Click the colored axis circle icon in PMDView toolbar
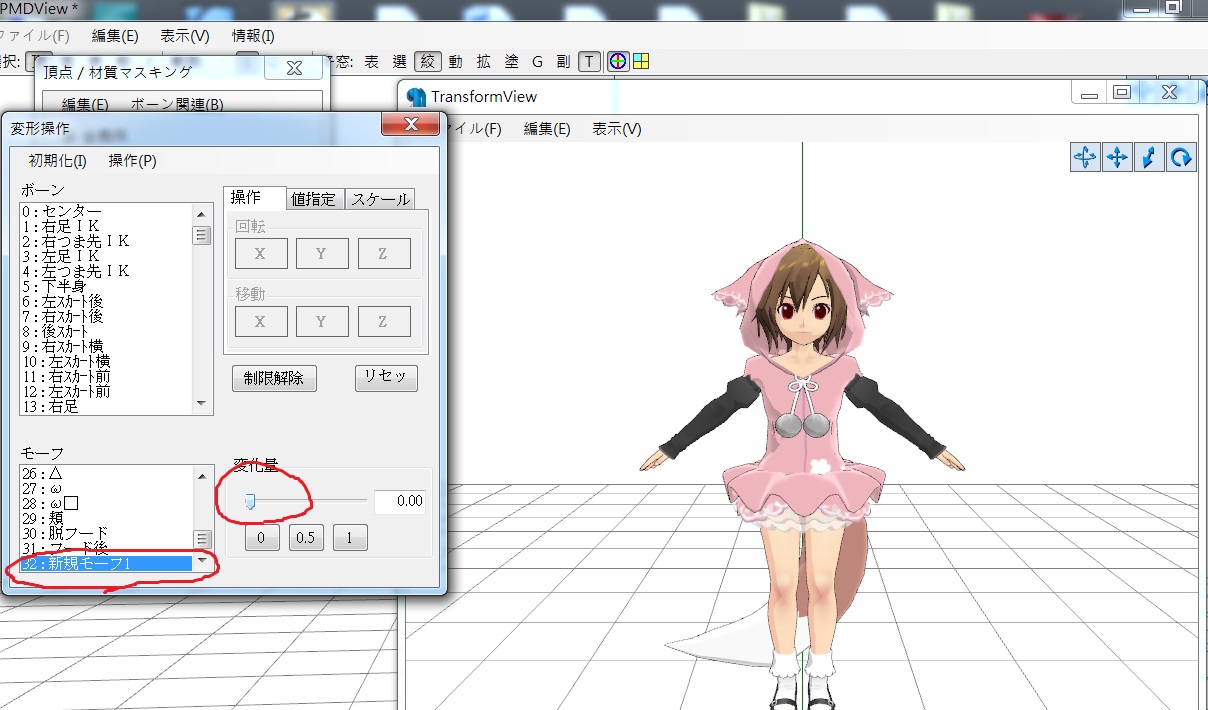The height and width of the screenshot is (710, 1208). (618, 61)
